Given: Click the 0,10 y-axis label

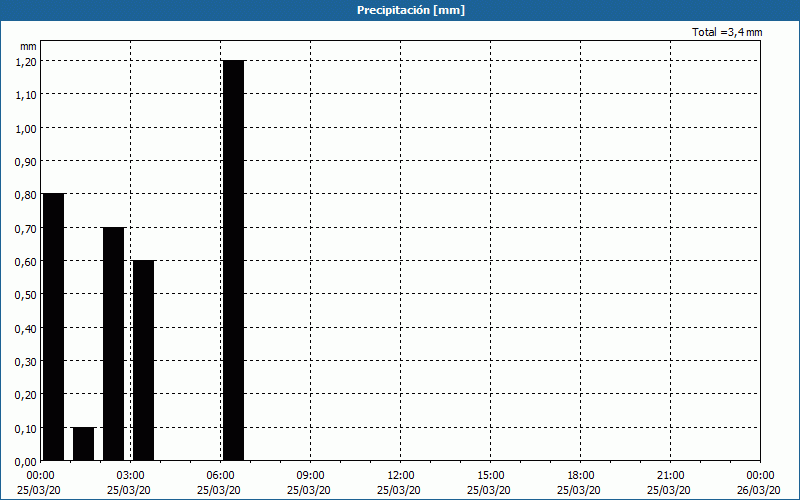Looking at the screenshot, I should [26, 429].
